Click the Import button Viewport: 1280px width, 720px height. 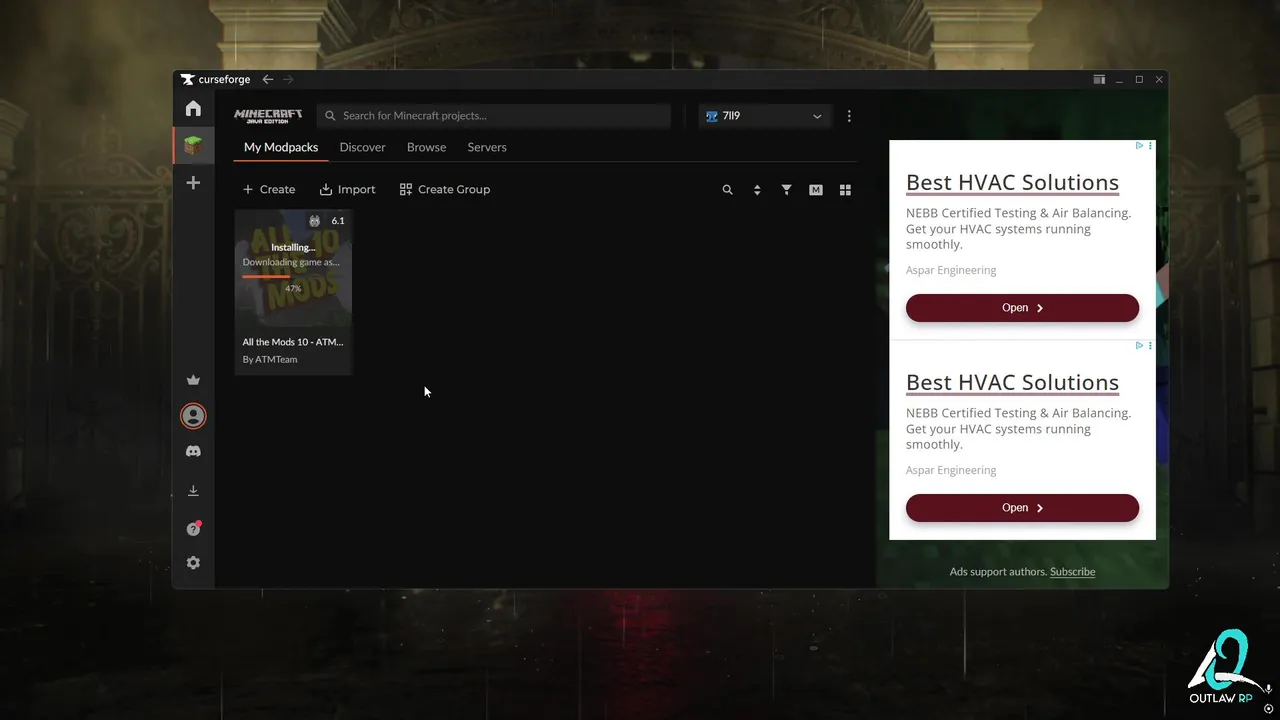coord(347,190)
